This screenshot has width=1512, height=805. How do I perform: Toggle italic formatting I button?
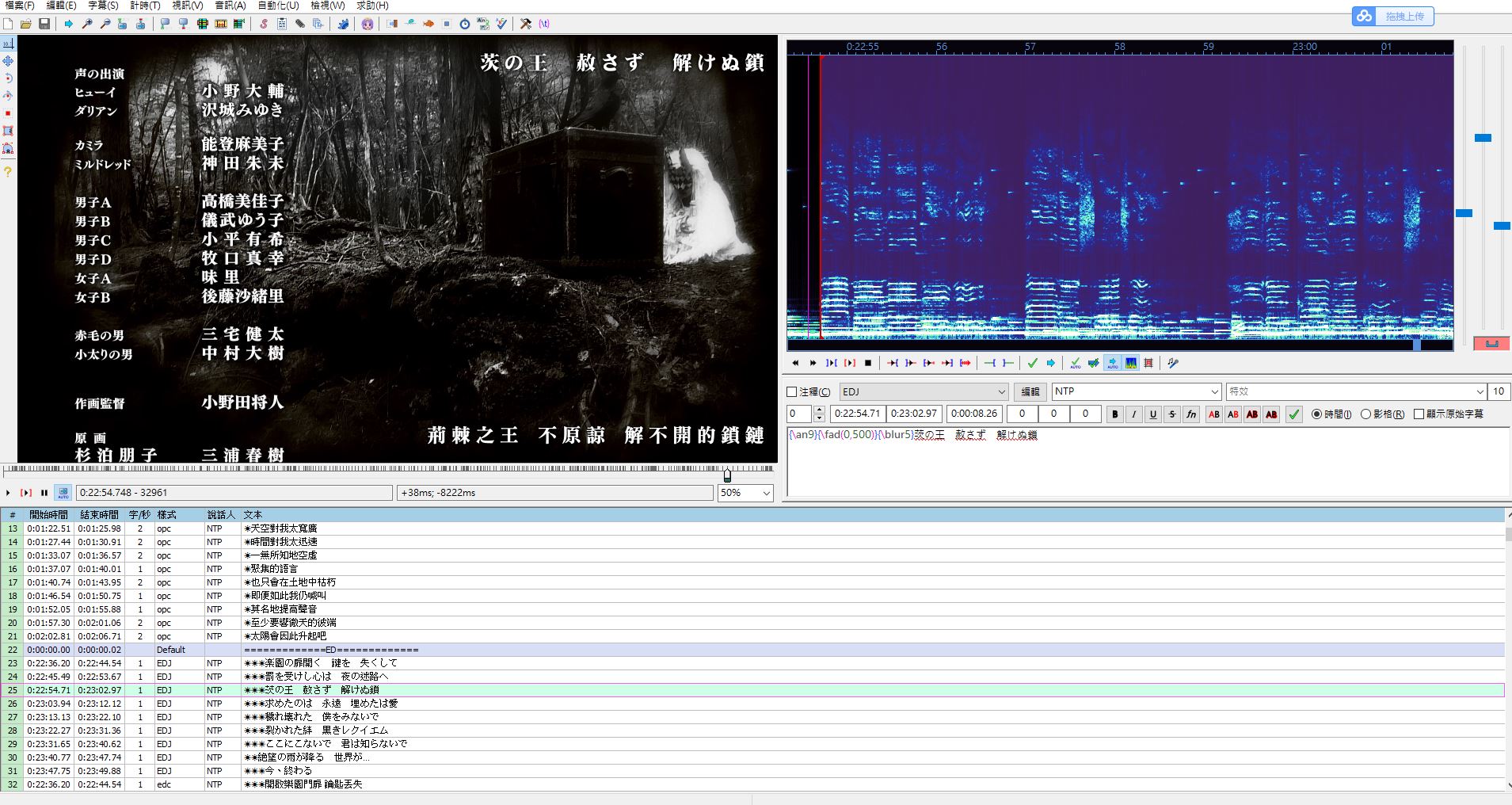1134,414
